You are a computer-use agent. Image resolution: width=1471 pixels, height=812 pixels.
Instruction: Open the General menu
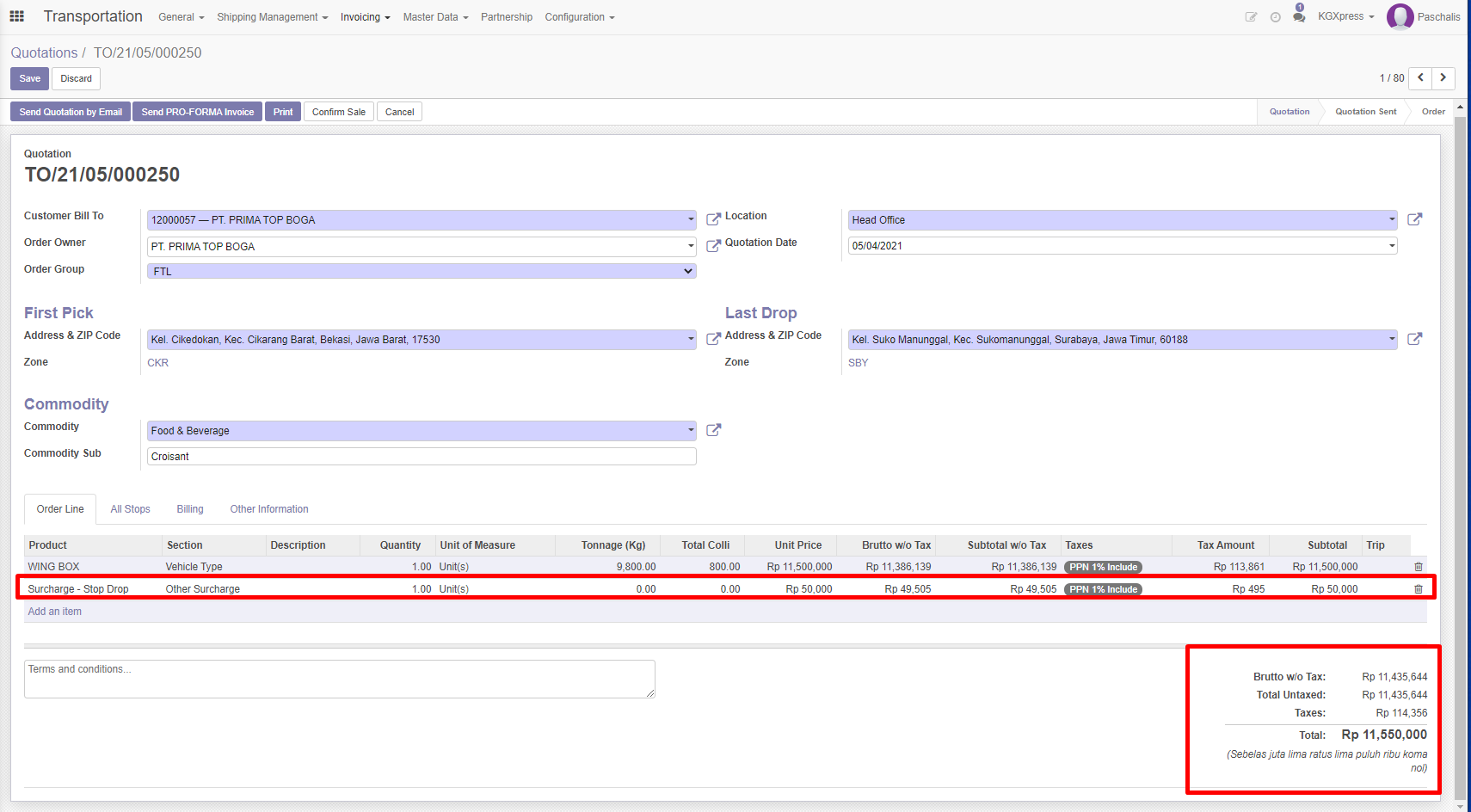(x=181, y=17)
